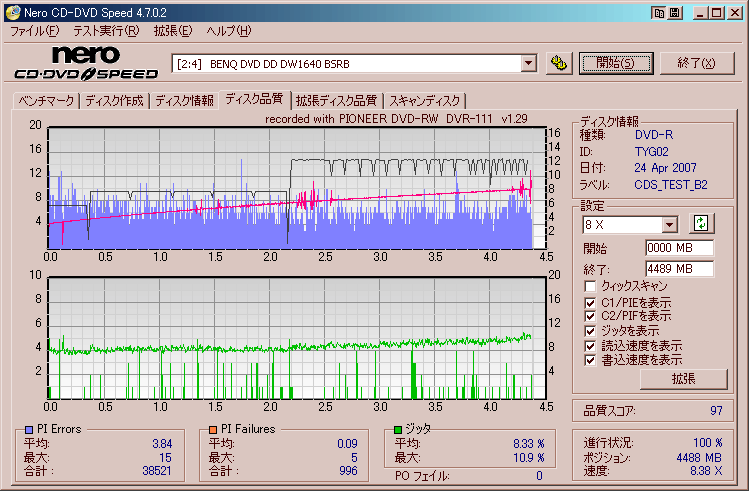Click the upper PI Errors graph
This screenshot has height=491, width=749.
click(297, 188)
